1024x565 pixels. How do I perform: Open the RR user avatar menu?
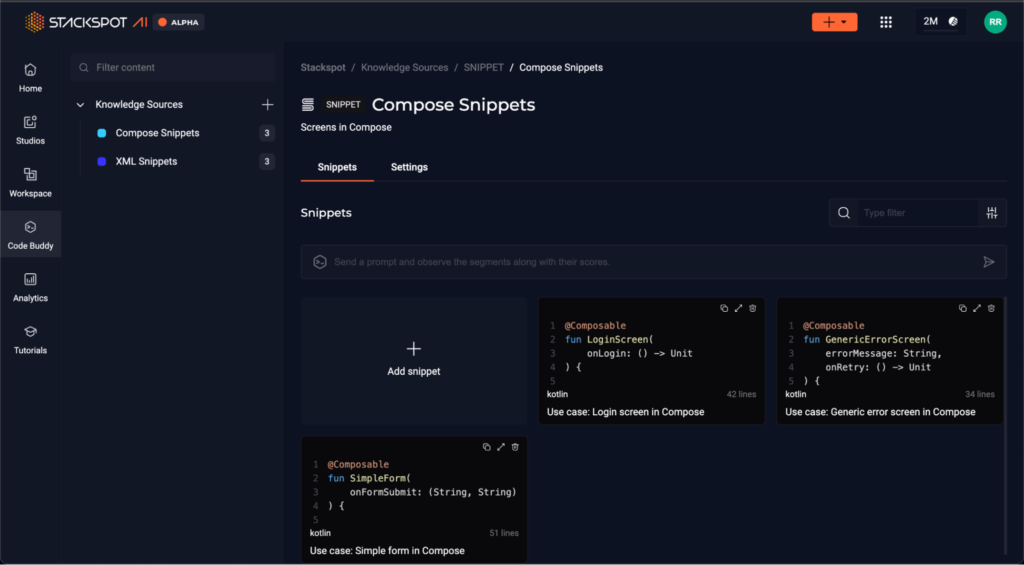995,22
